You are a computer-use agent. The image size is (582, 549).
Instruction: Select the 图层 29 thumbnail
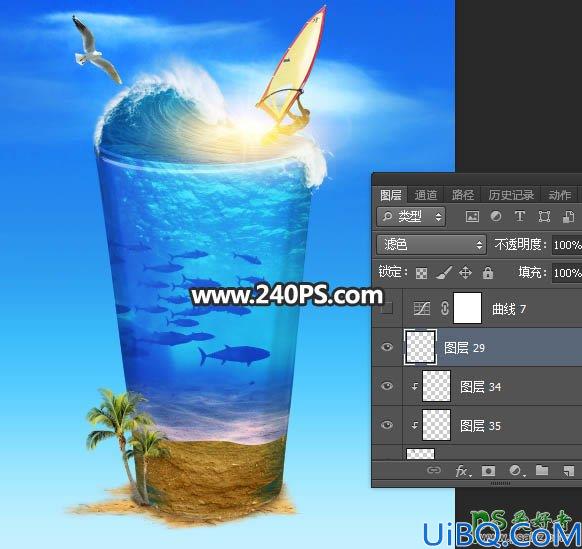point(420,347)
